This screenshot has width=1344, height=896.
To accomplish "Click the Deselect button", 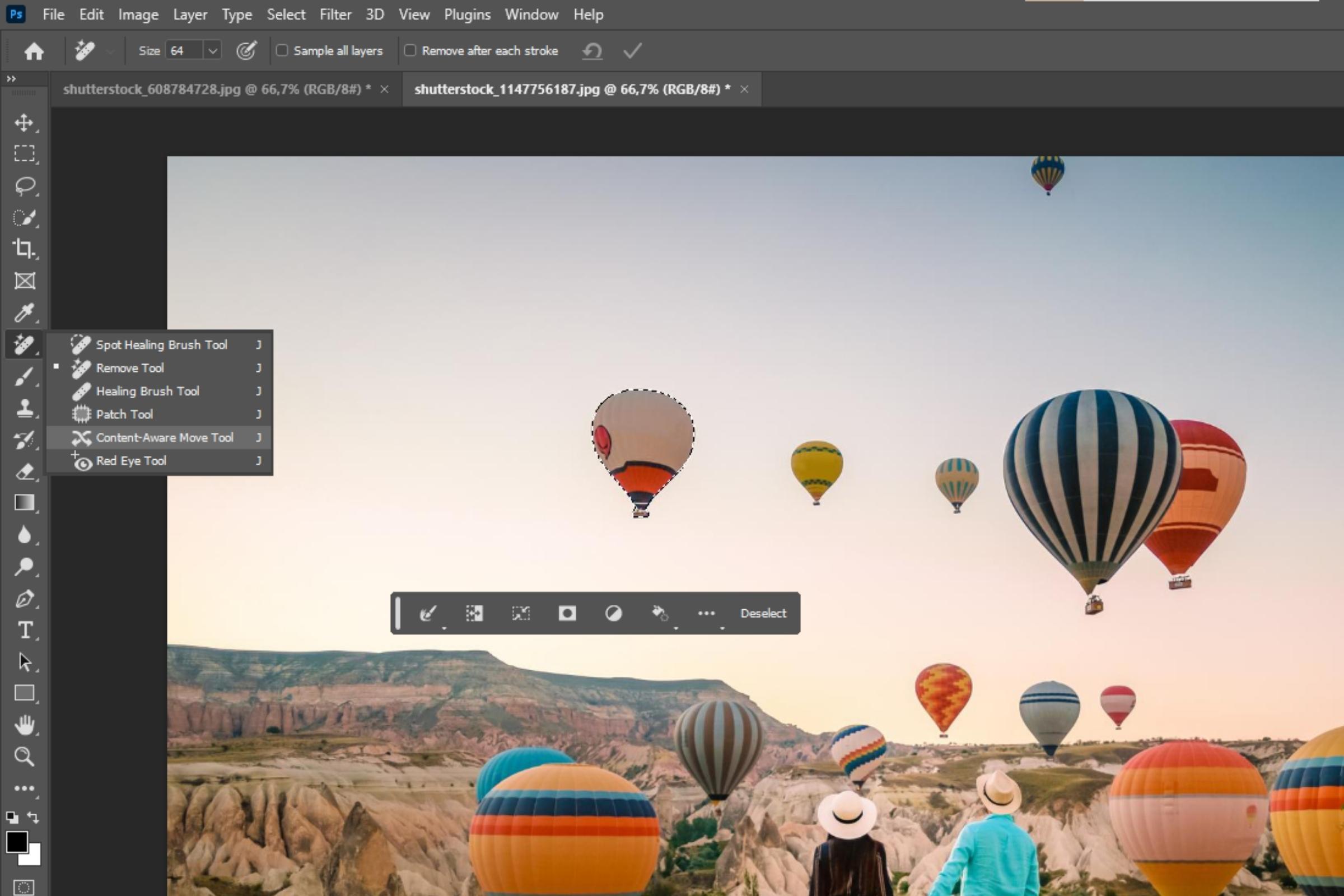I will (763, 613).
